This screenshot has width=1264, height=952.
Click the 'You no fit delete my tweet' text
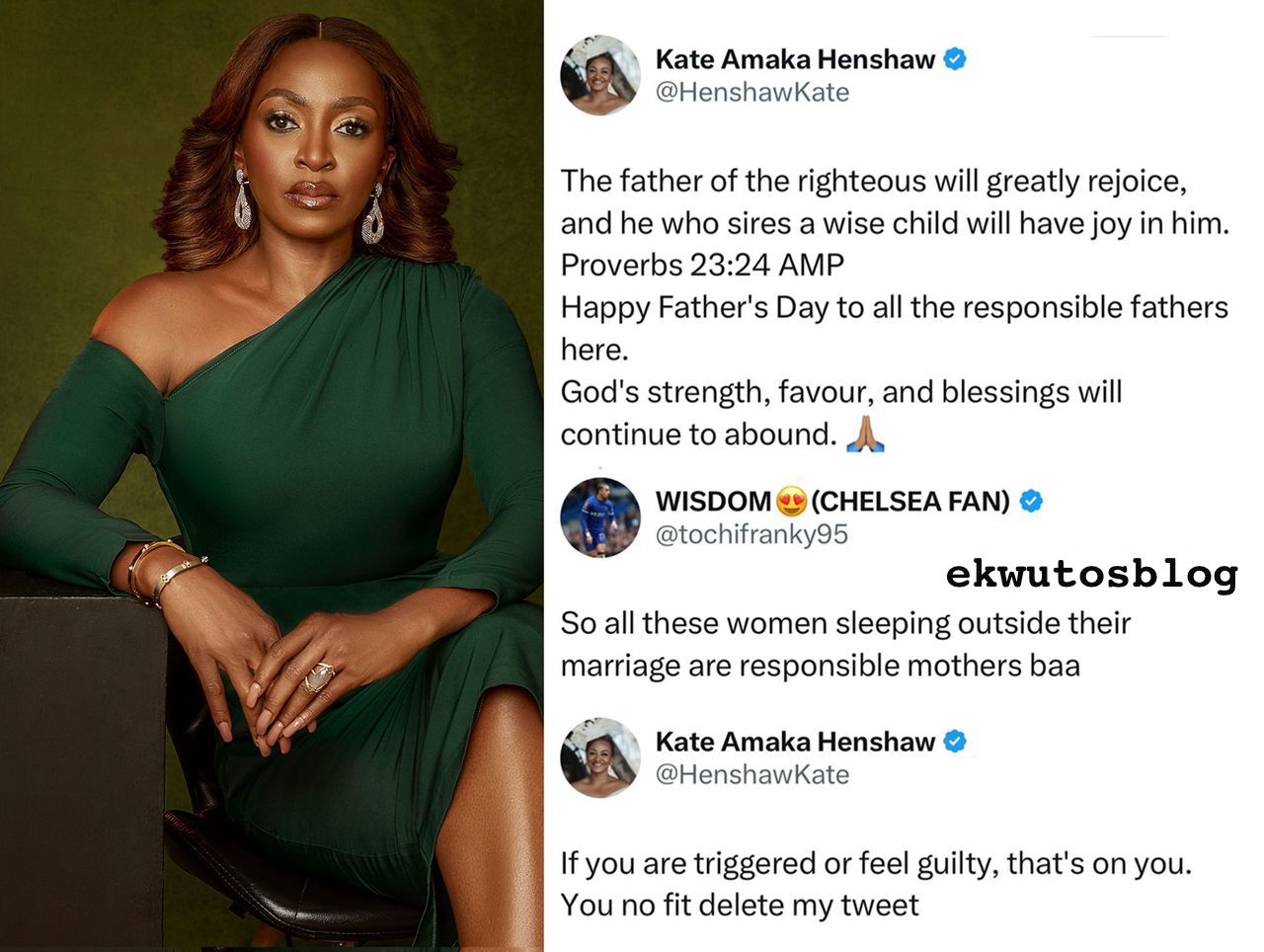[740, 905]
